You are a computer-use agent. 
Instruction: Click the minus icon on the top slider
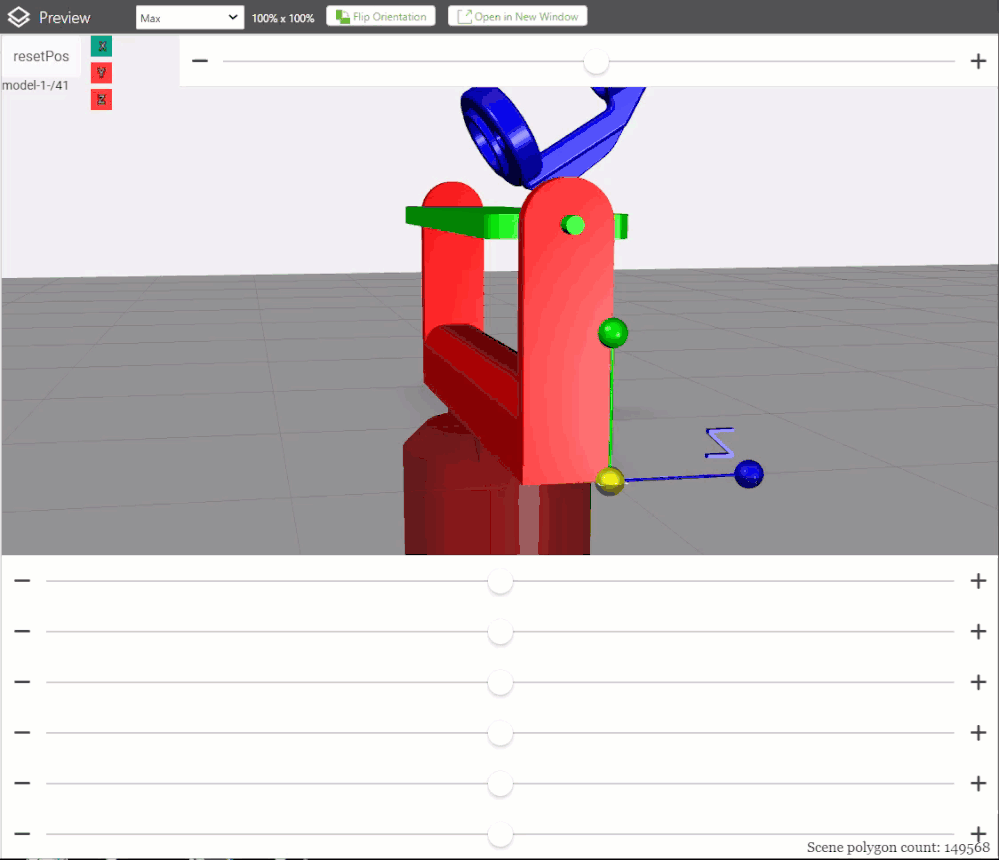pos(199,61)
